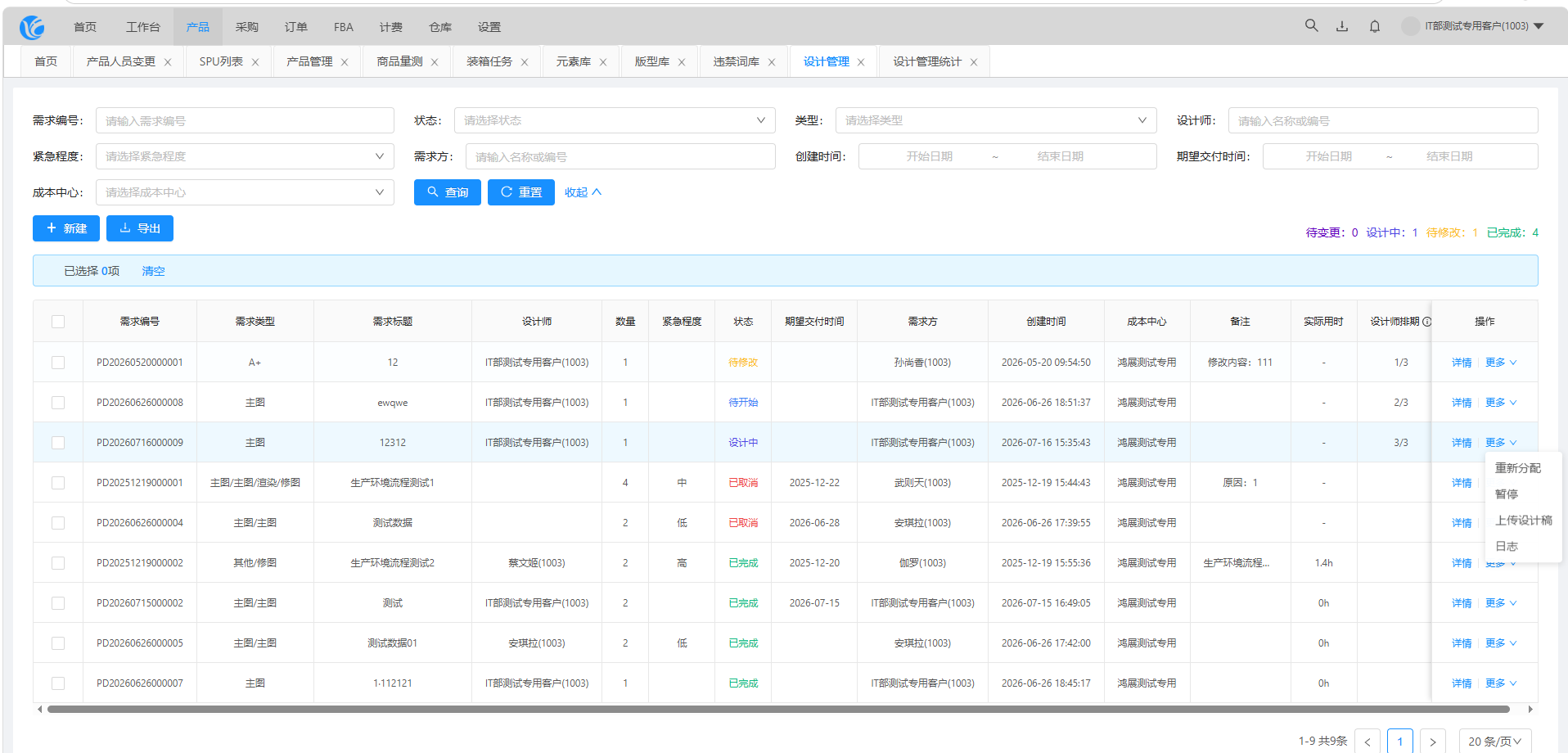Open the 20 条/页 page size selector
The width and height of the screenshot is (1568, 753).
(x=1495, y=741)
